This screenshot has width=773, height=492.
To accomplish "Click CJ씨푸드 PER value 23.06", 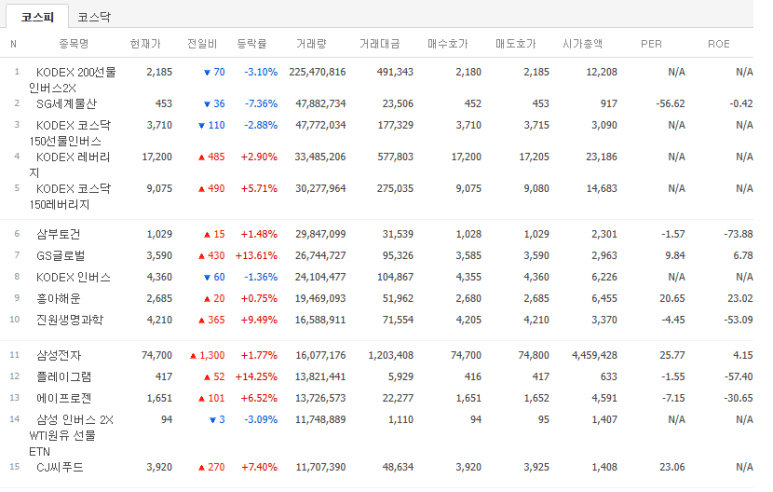I will [x=672, y=467].
